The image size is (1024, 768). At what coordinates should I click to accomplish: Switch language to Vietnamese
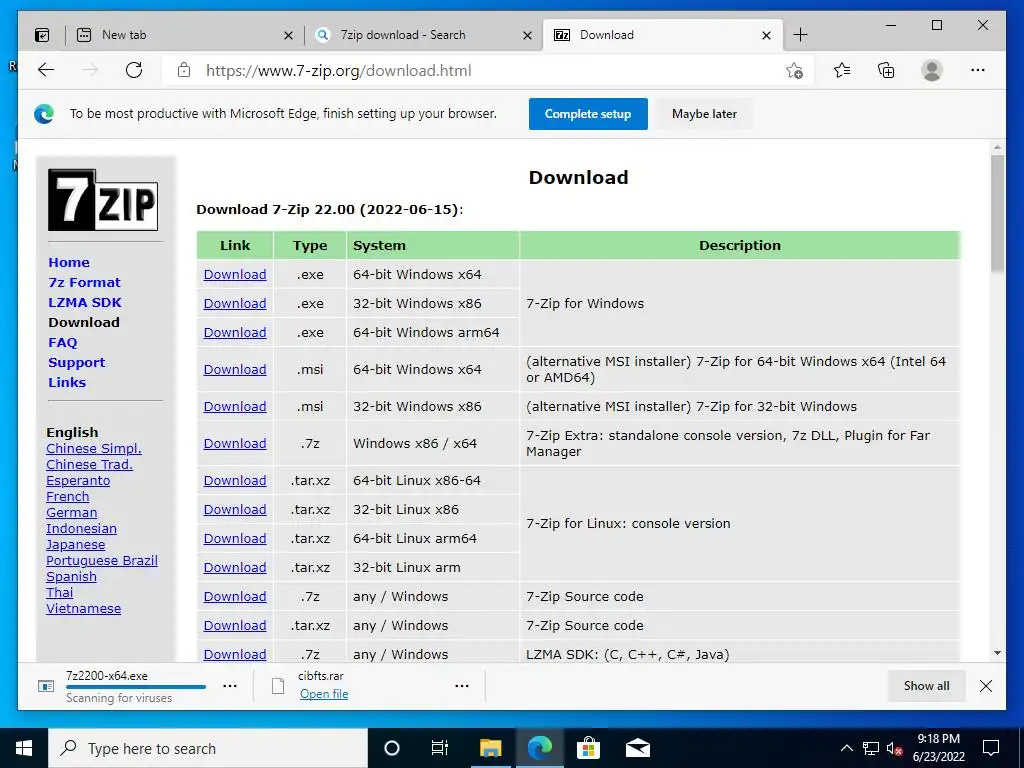point(84,609)
